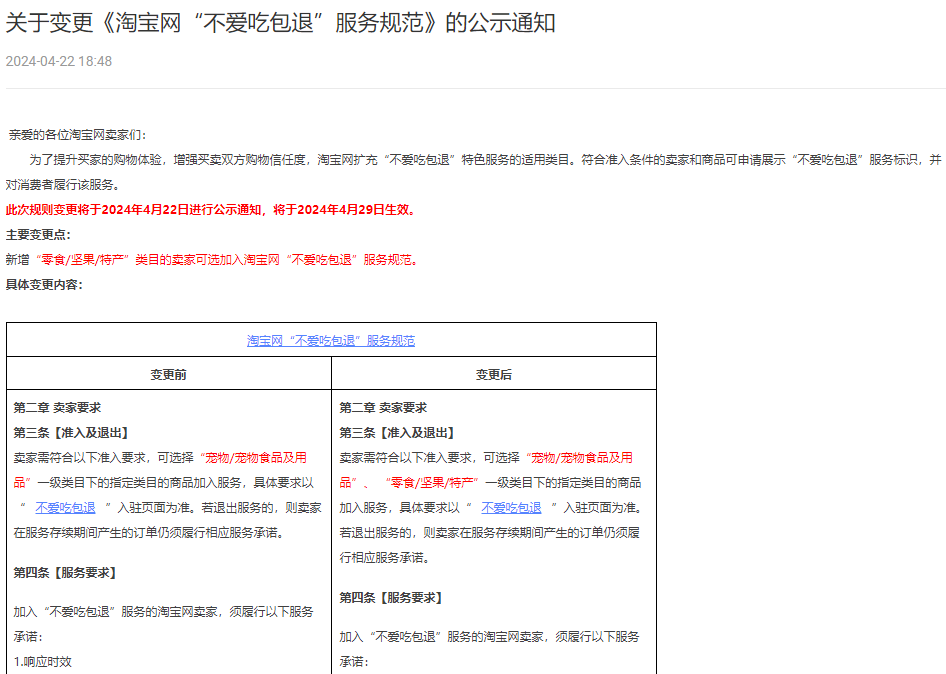Click 第二章 卖家要求 in the 变更后 column
Viewport: 946px width, 674px height.
[383, 408]
